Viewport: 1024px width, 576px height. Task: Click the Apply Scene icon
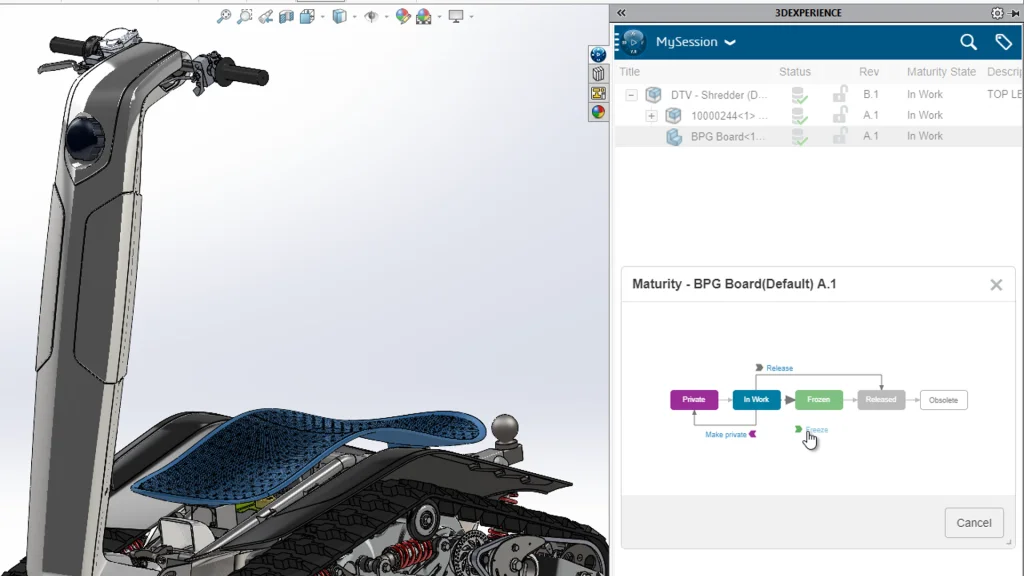(424, 16)
